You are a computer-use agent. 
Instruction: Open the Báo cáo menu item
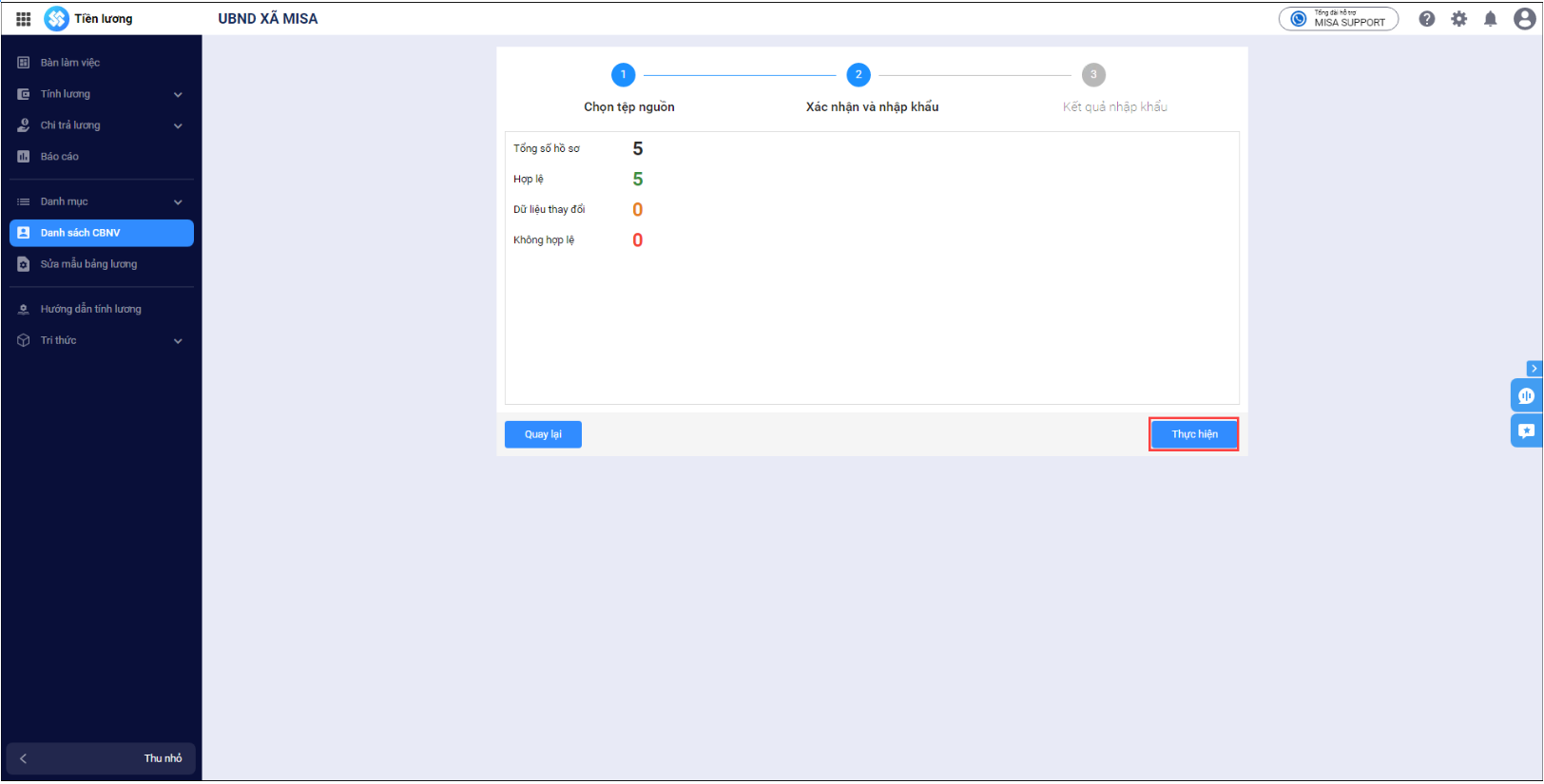pyautogui.click(x=102, y=157)
